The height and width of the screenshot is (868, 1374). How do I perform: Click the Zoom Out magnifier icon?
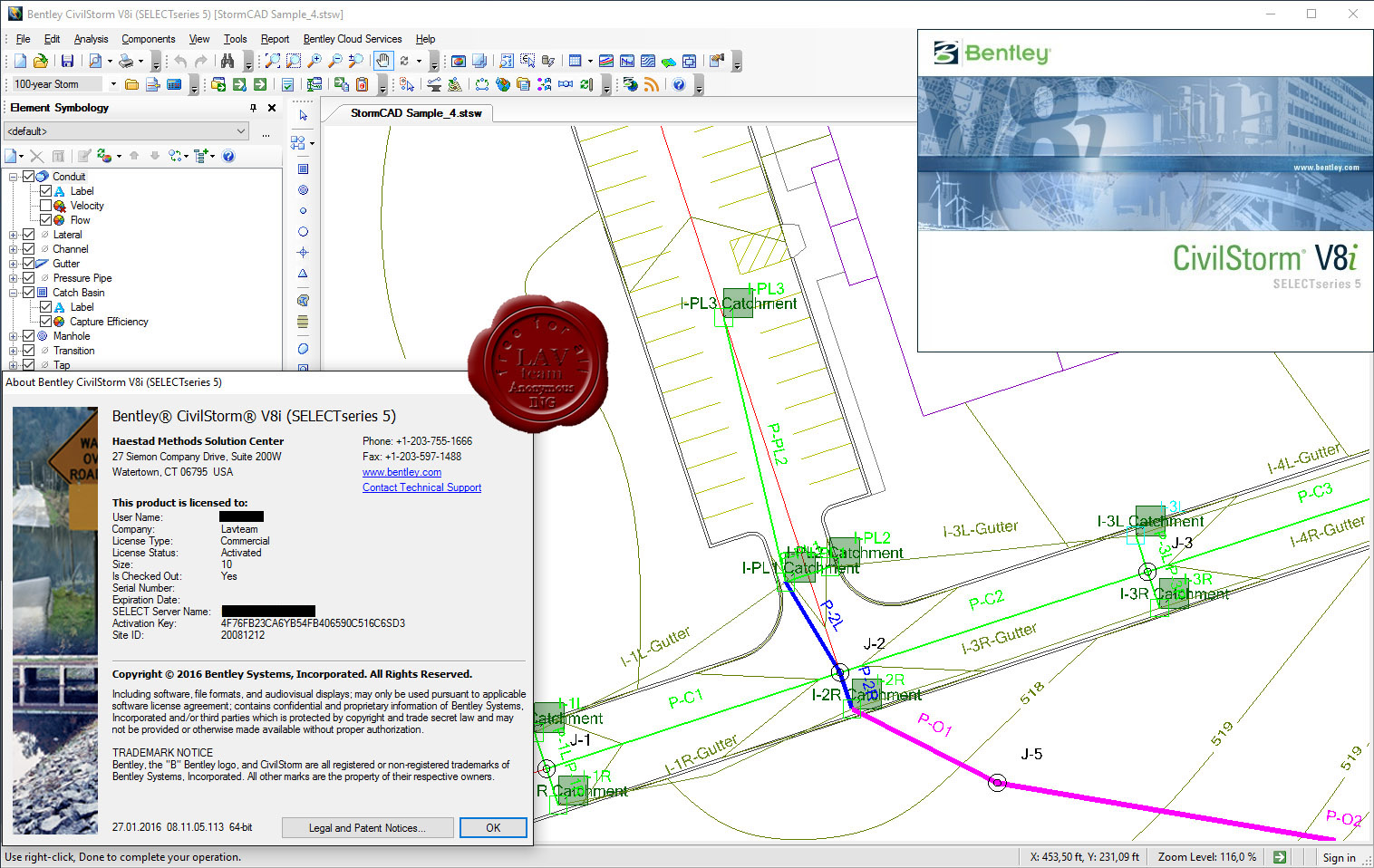(x=335, y=61)
